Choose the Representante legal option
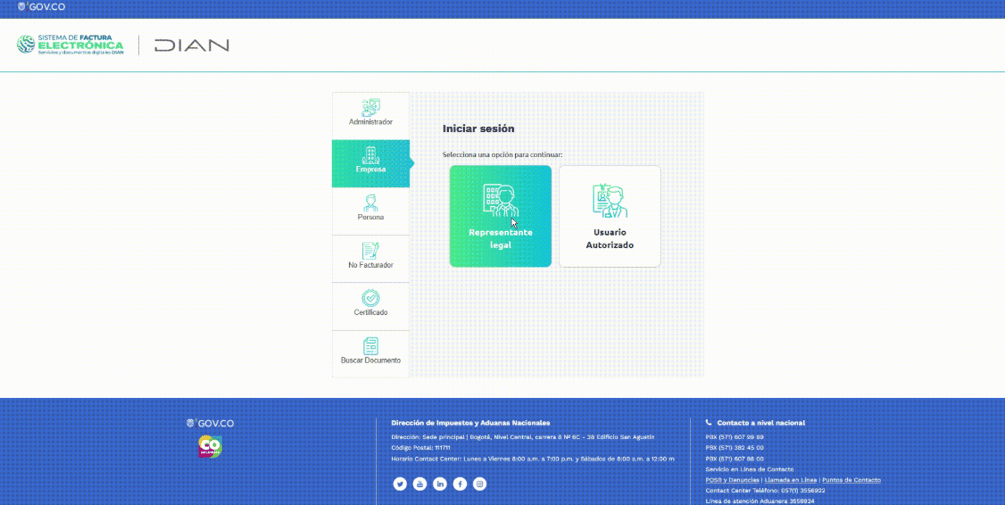 [x=501, y=216]
